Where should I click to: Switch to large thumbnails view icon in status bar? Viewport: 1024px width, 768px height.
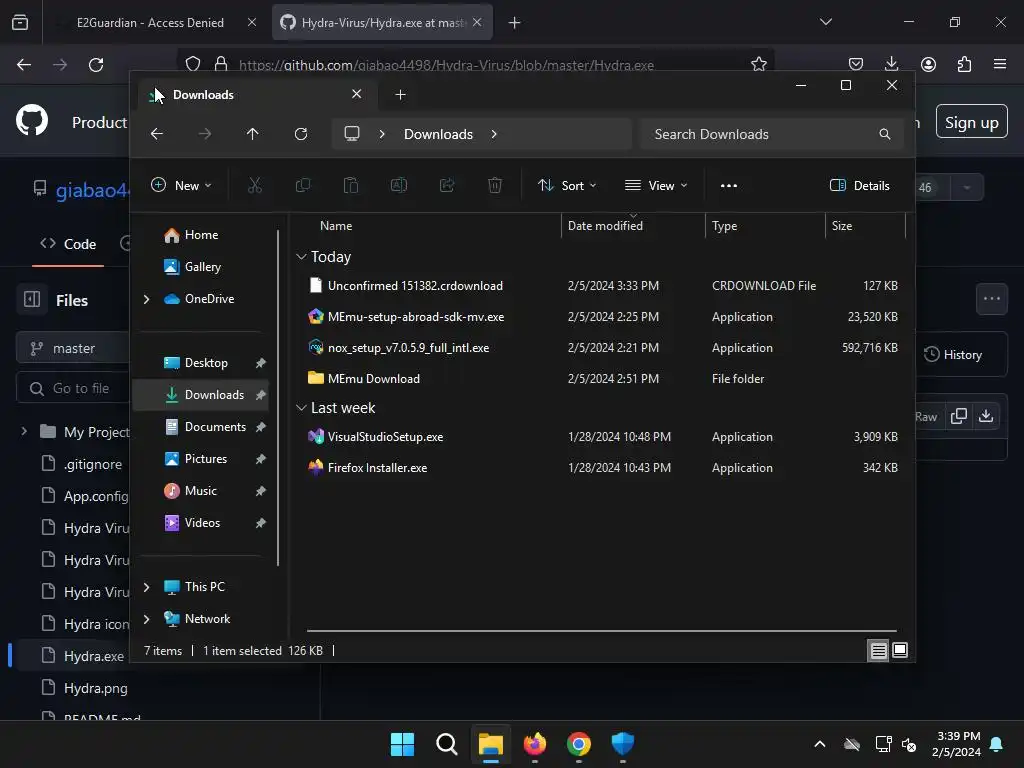900,650
